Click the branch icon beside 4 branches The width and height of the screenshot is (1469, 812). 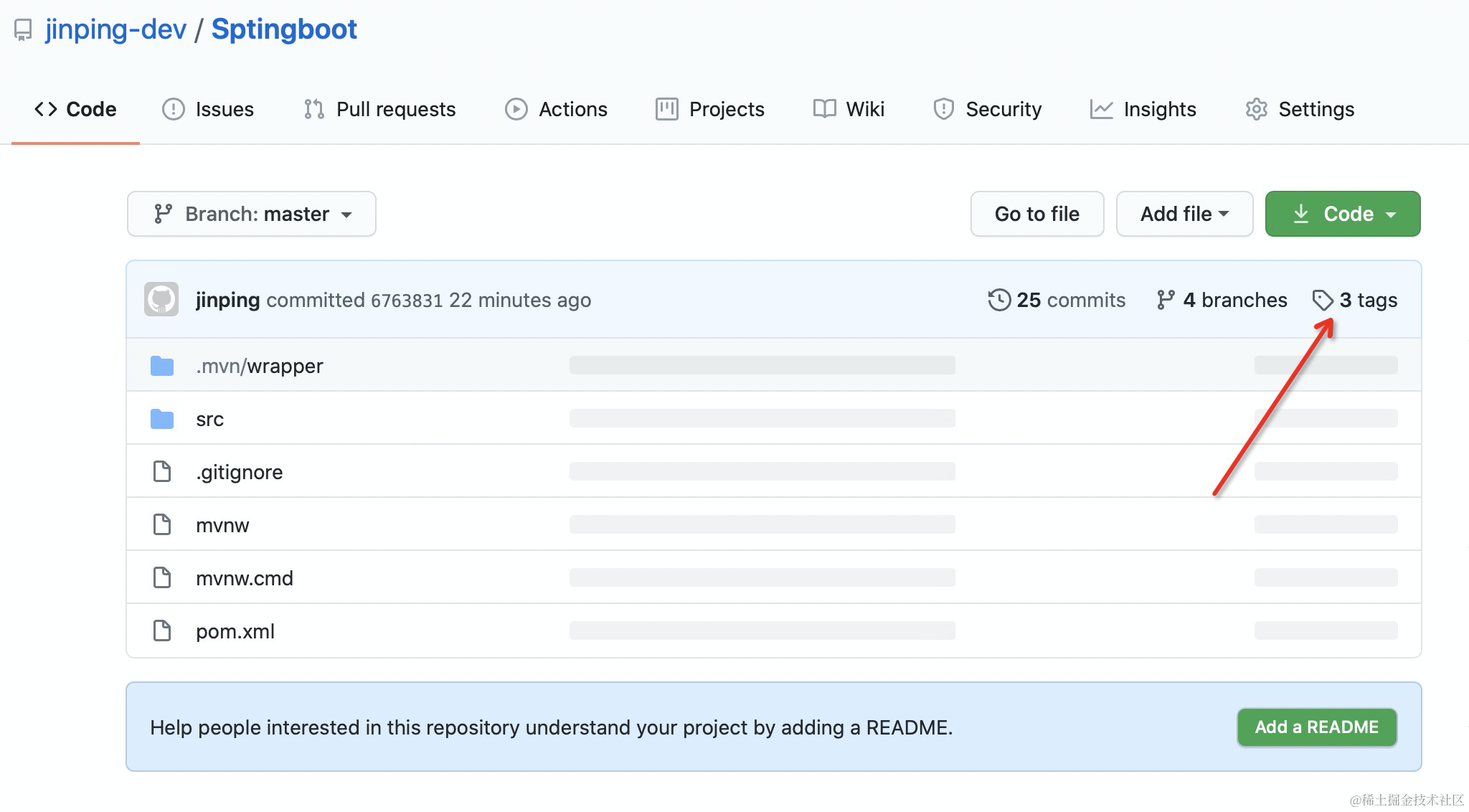1166,300
